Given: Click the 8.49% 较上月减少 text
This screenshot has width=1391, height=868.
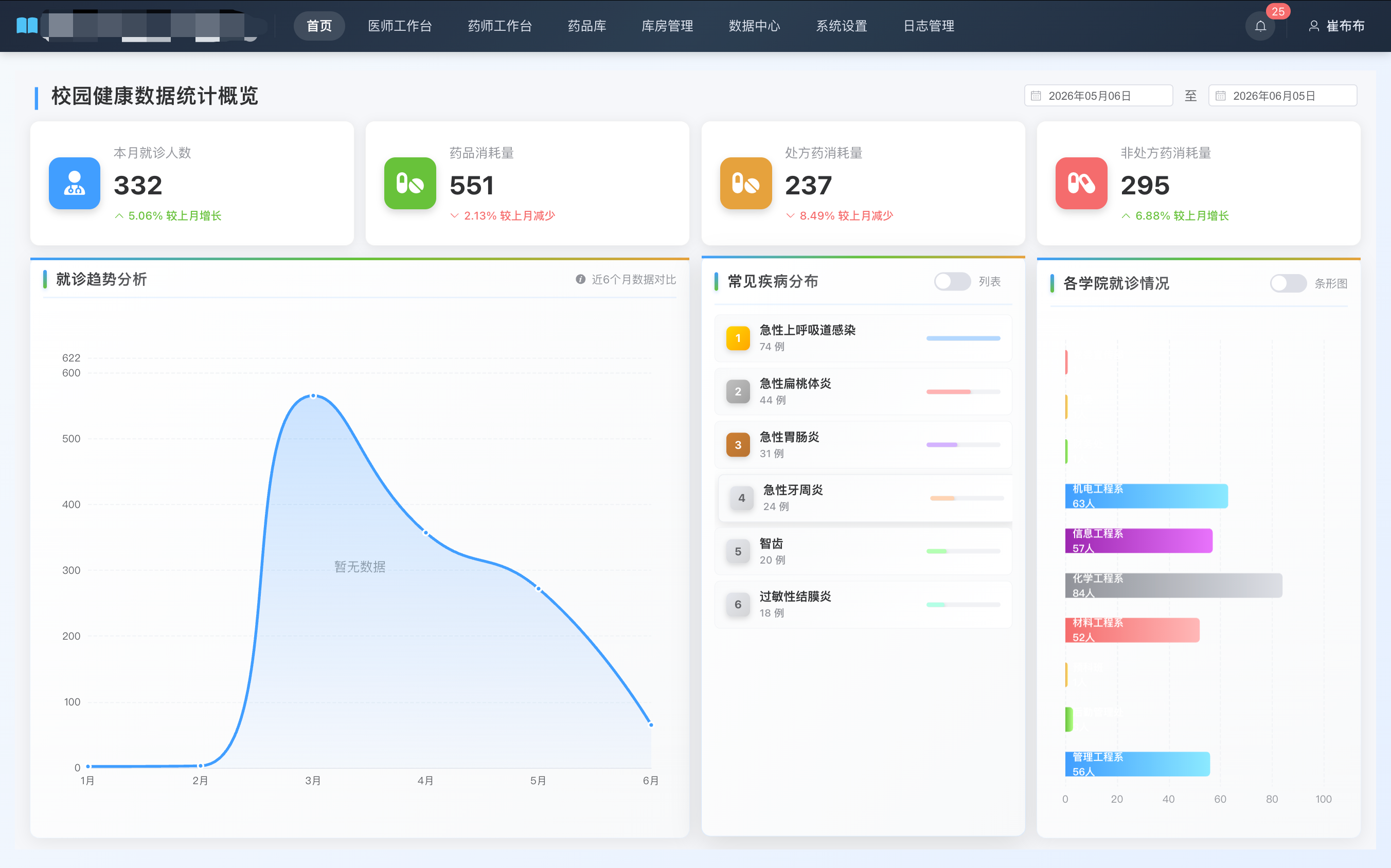Looking at the screenshot, I should 846,216.
